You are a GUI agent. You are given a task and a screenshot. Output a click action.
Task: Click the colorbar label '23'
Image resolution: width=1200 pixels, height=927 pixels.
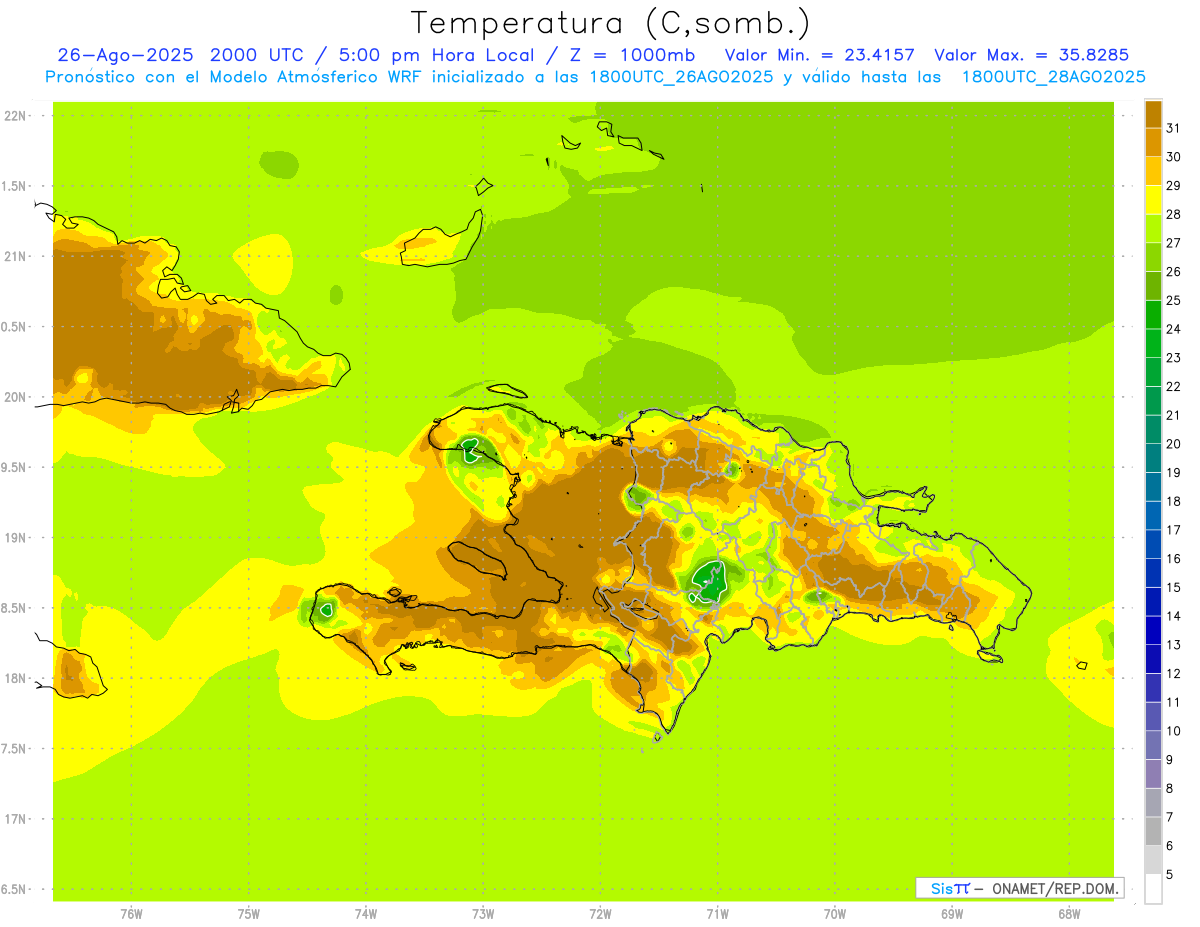coord(1174,358)
